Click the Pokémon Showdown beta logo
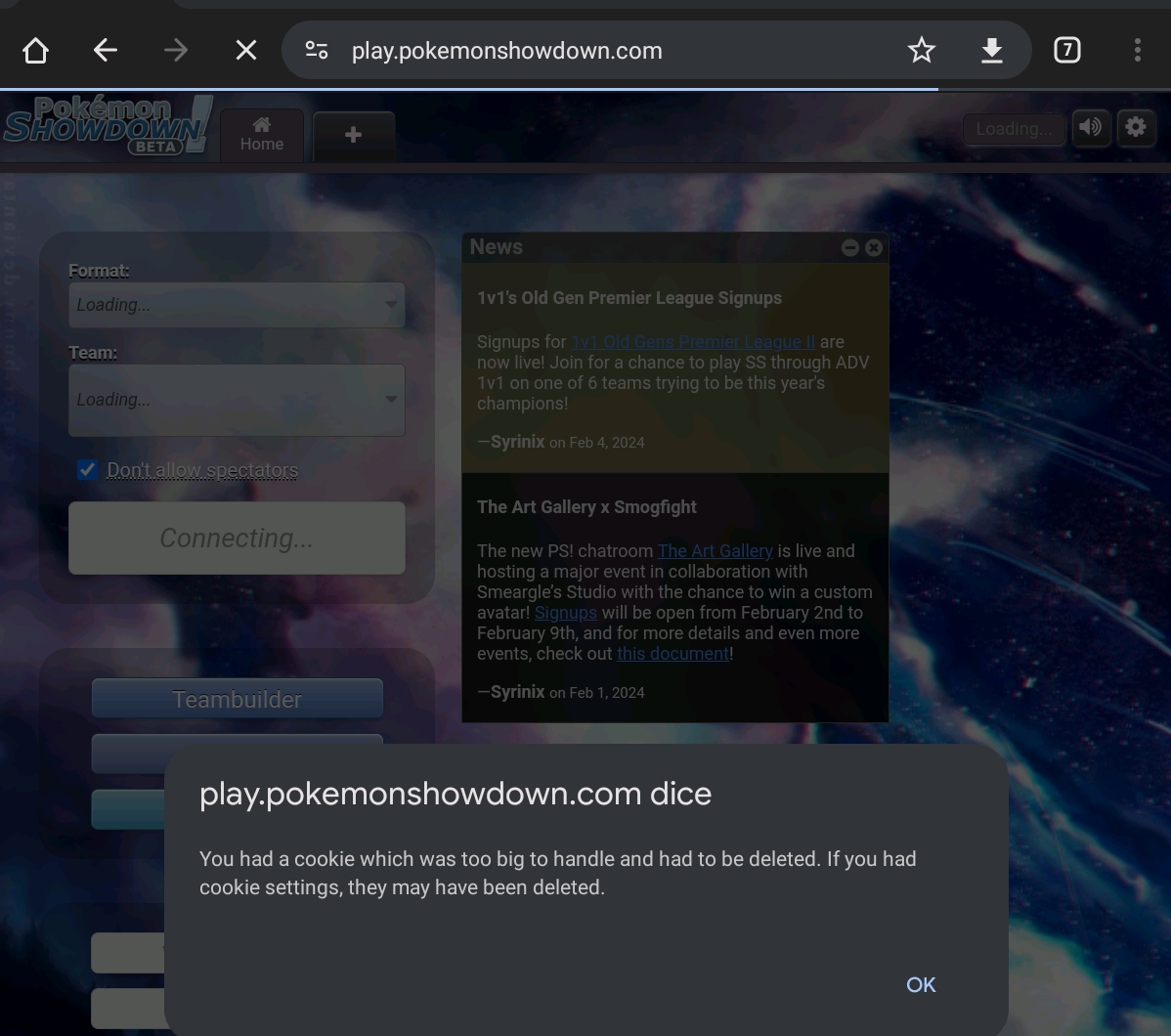This screenshot has width=1171, height=1036. pyautogui.click(x=108, y=125)
